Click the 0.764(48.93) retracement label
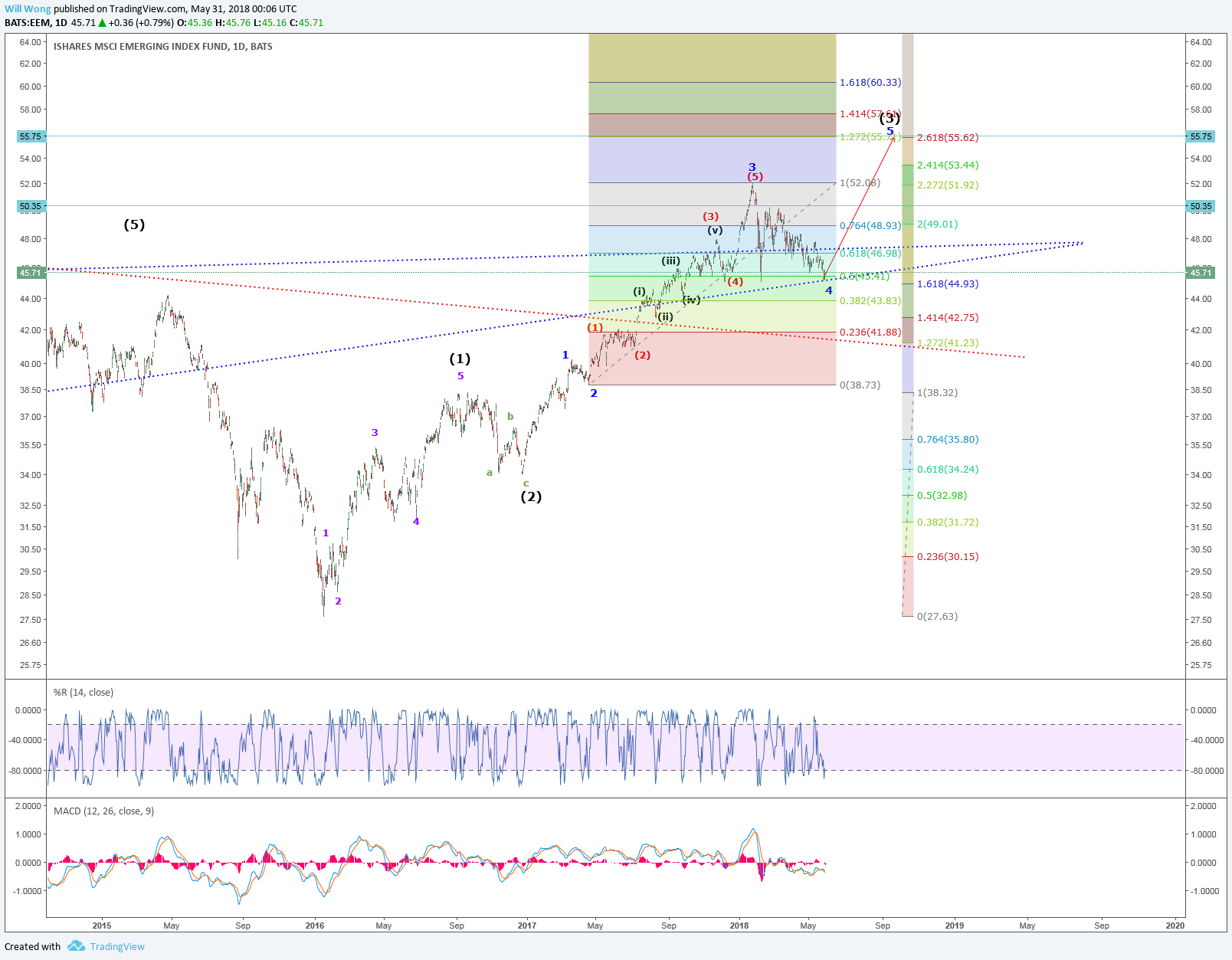 870,226
